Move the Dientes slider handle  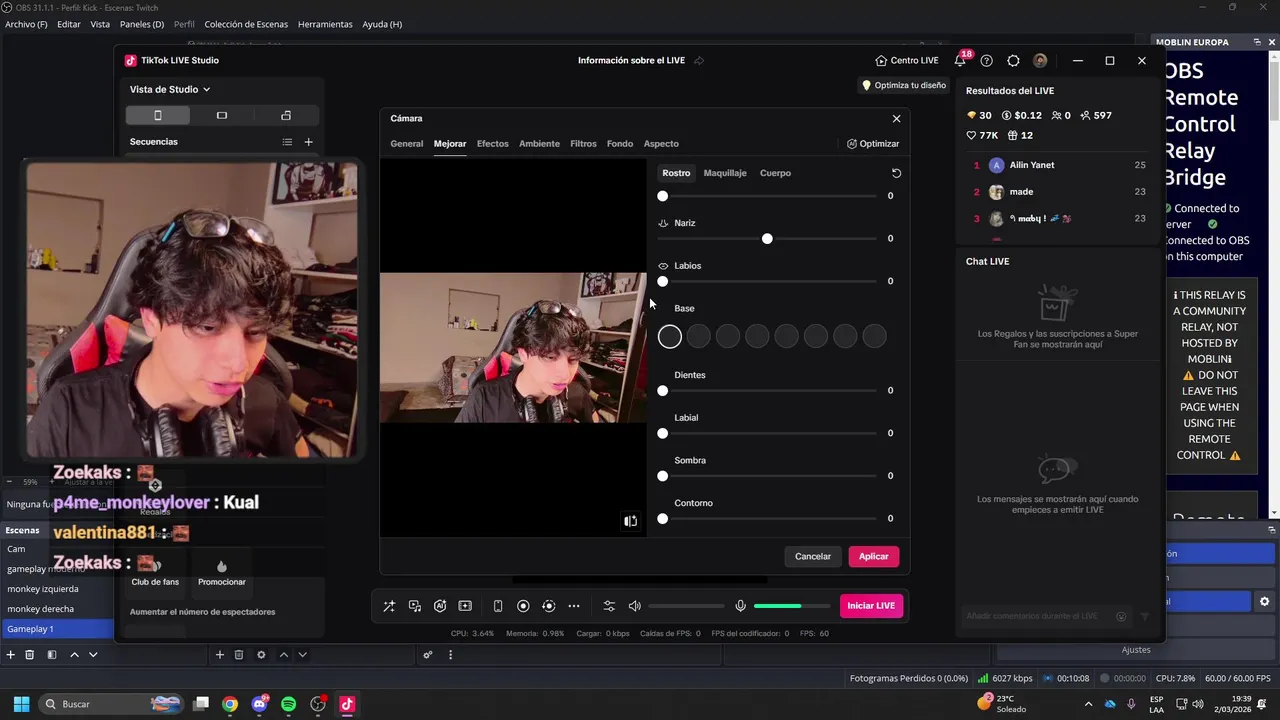coord(662,391)
